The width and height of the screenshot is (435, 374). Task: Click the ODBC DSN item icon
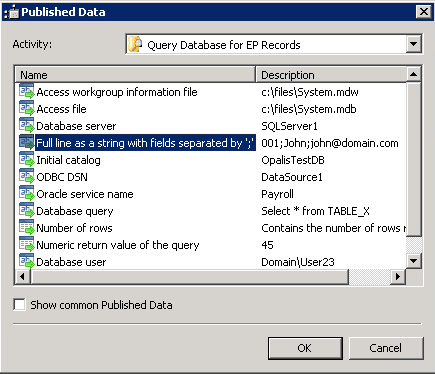[27, 177]
